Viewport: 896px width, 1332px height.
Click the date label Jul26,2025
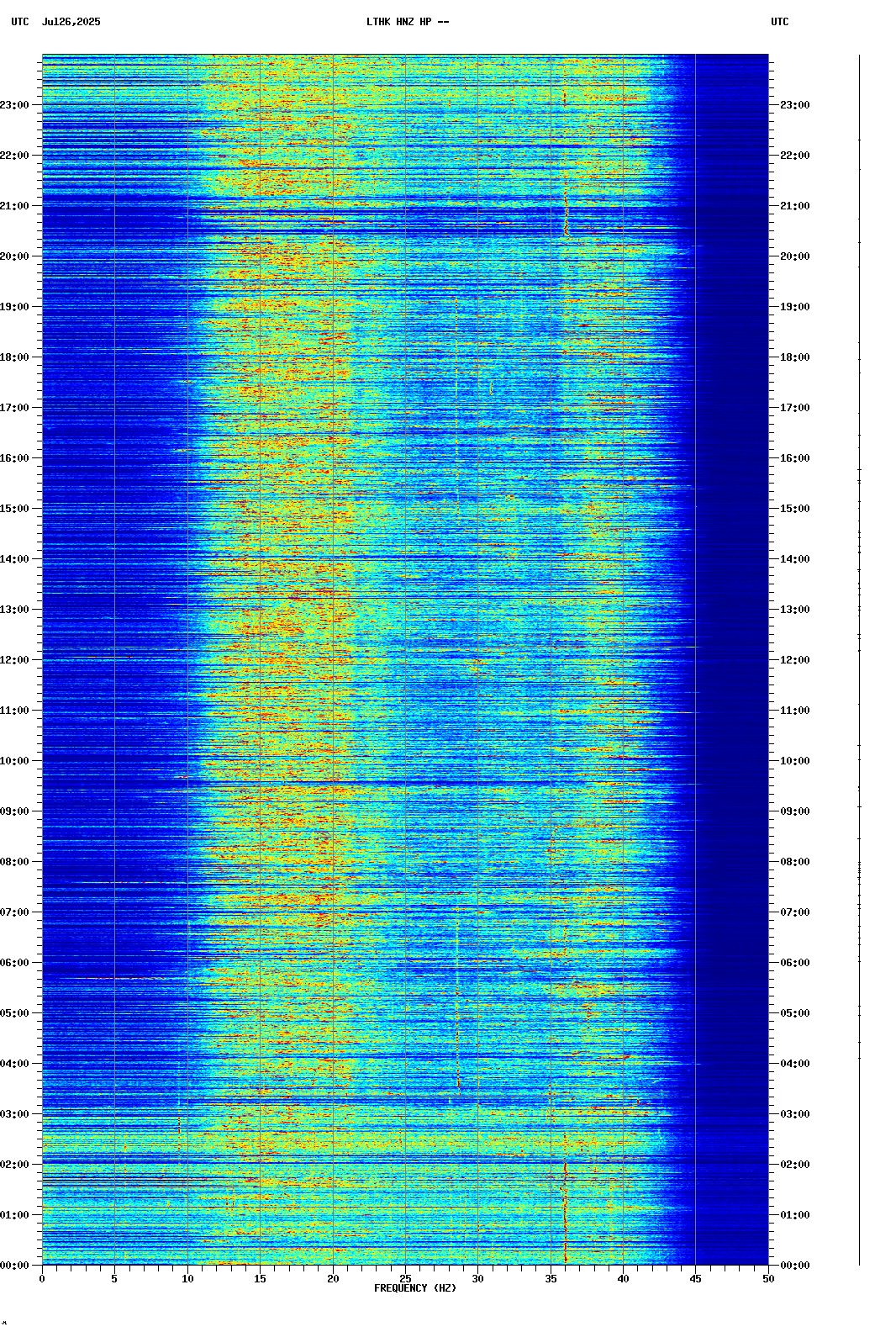point(71,22)
